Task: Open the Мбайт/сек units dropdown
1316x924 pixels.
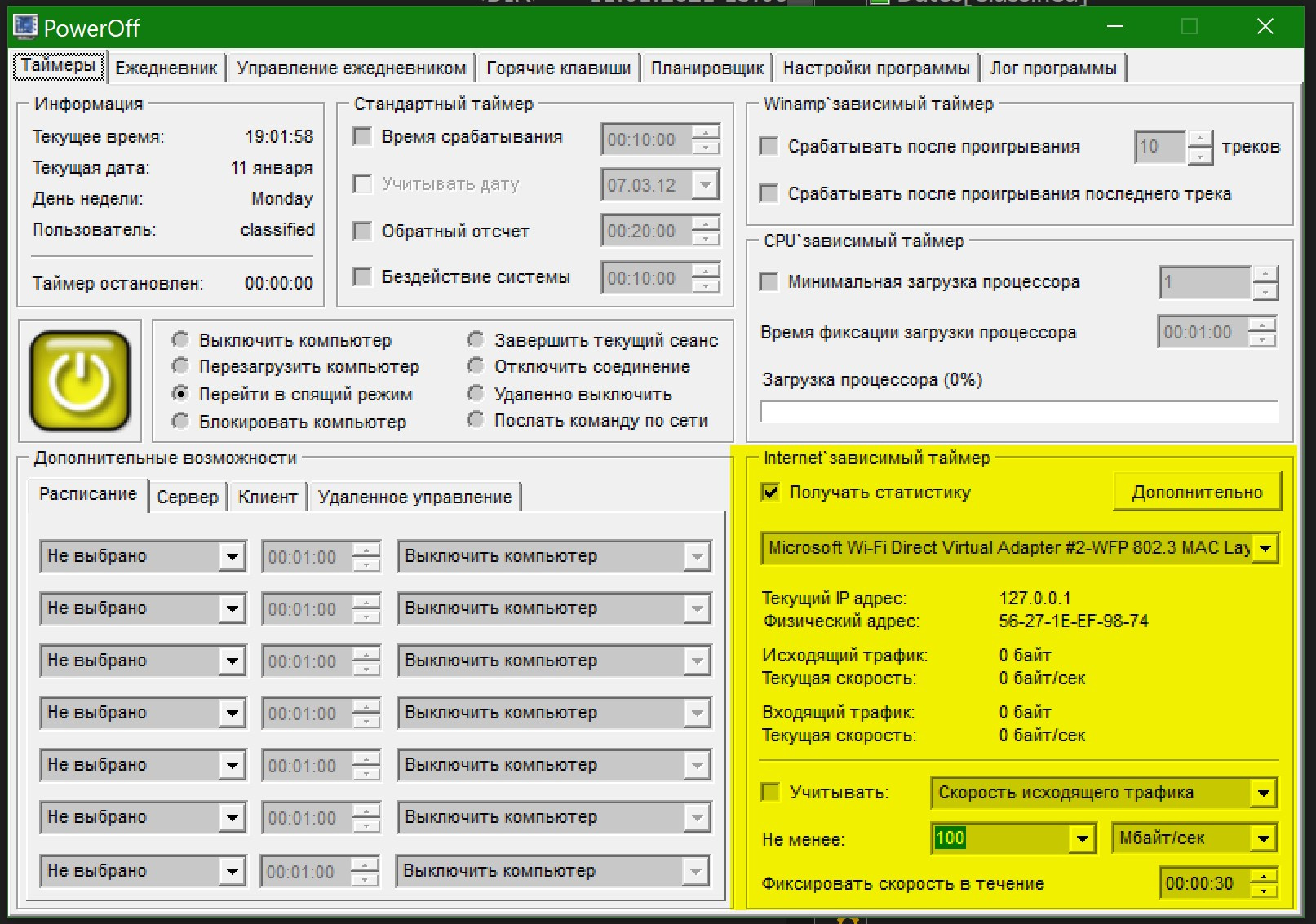Action: click(1263, 838)
